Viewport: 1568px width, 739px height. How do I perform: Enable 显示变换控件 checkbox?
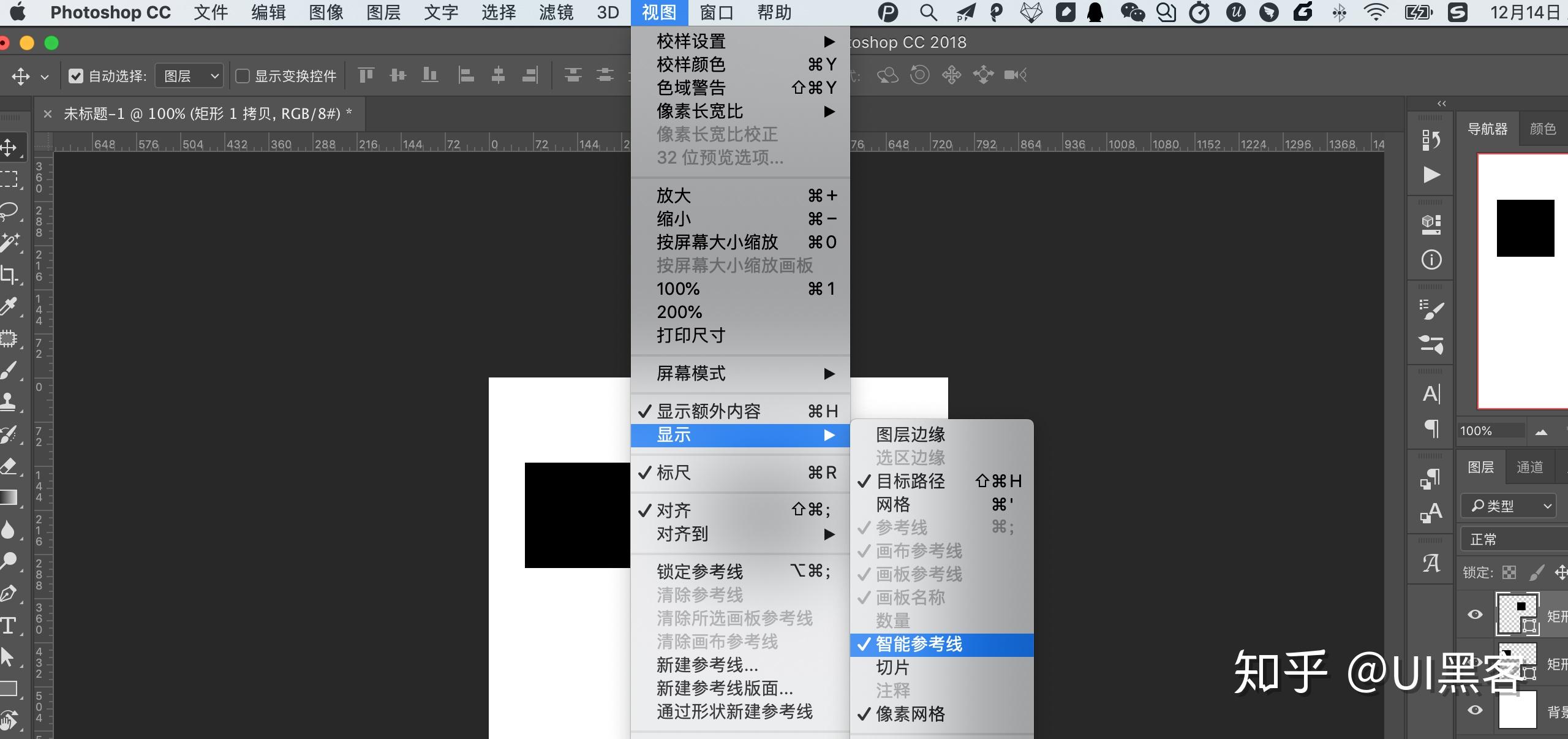(x=243, y=76)
